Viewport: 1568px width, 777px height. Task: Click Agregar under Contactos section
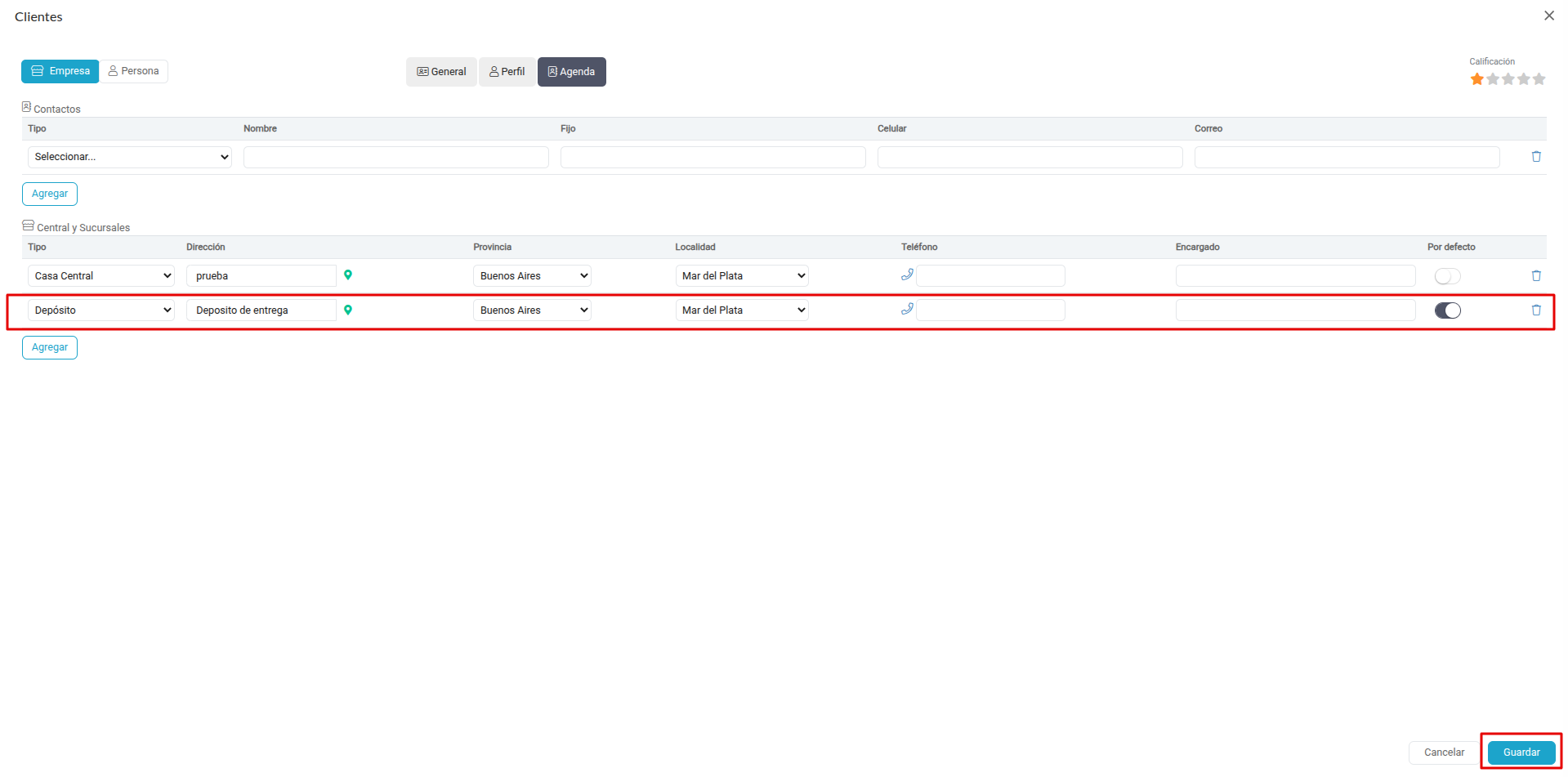point(50,194)
